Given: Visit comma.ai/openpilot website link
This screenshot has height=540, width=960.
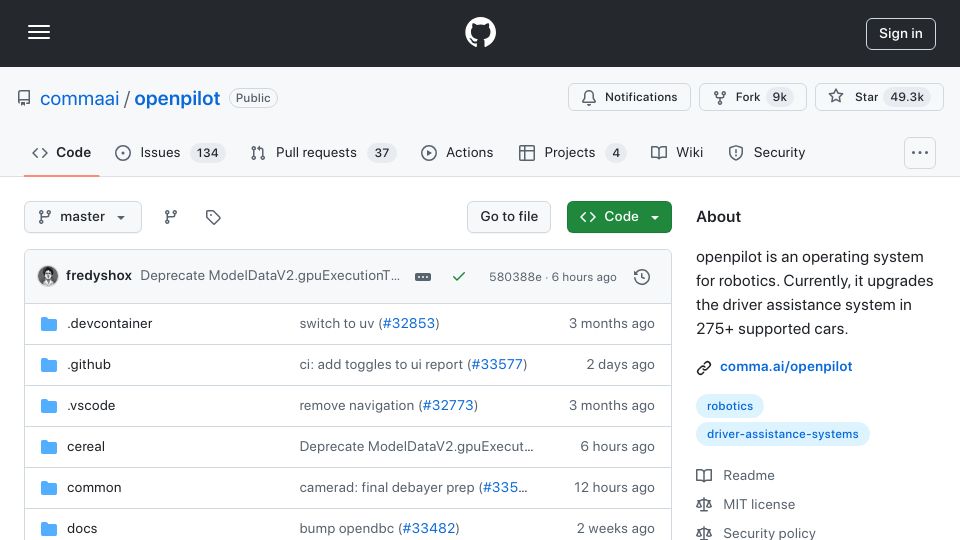Looking at the screenshot, I should (786, 366).
